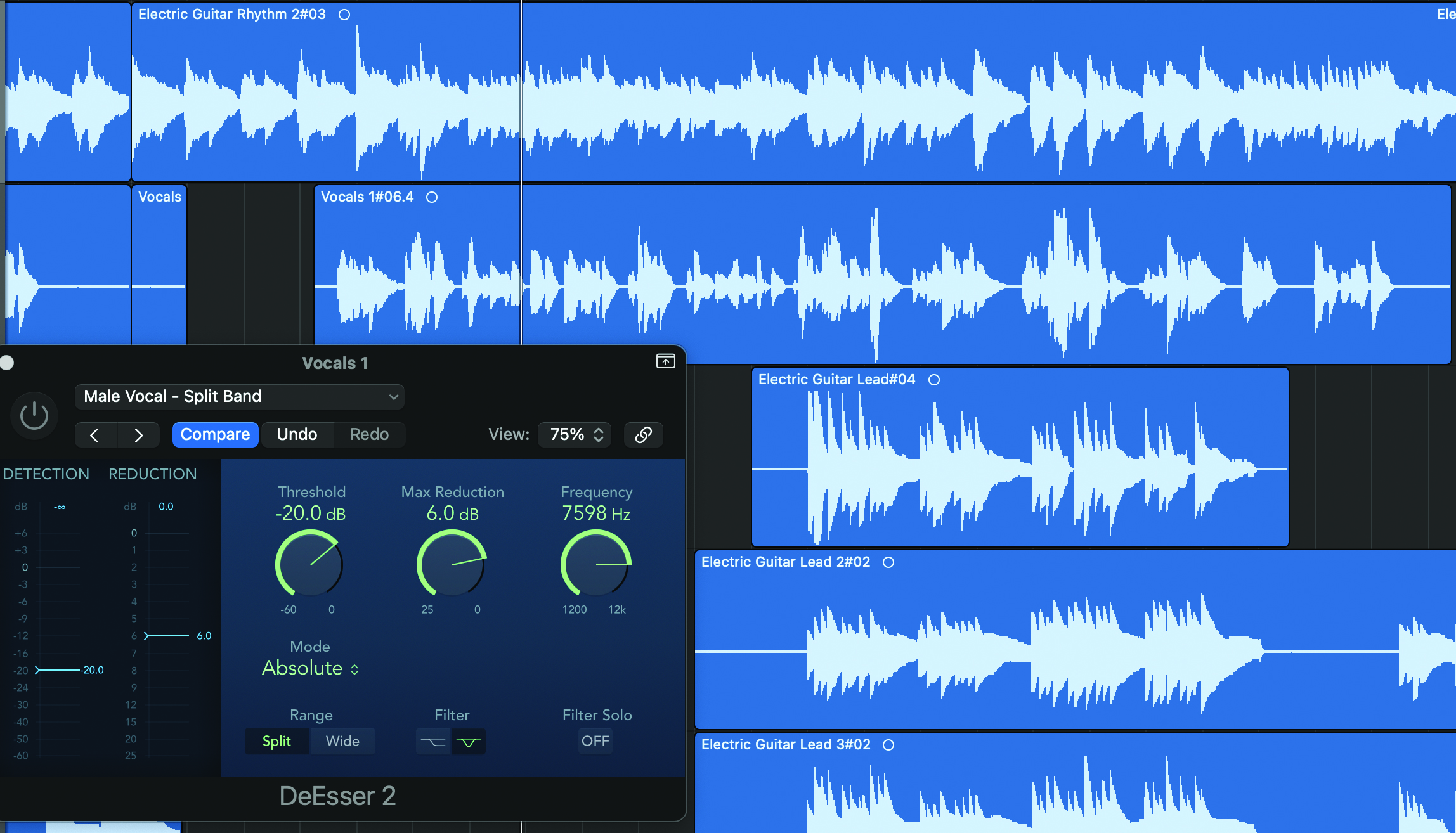Click the Compare button
The width and height of the screenshot is (1456, 833).
click(215, 434)
